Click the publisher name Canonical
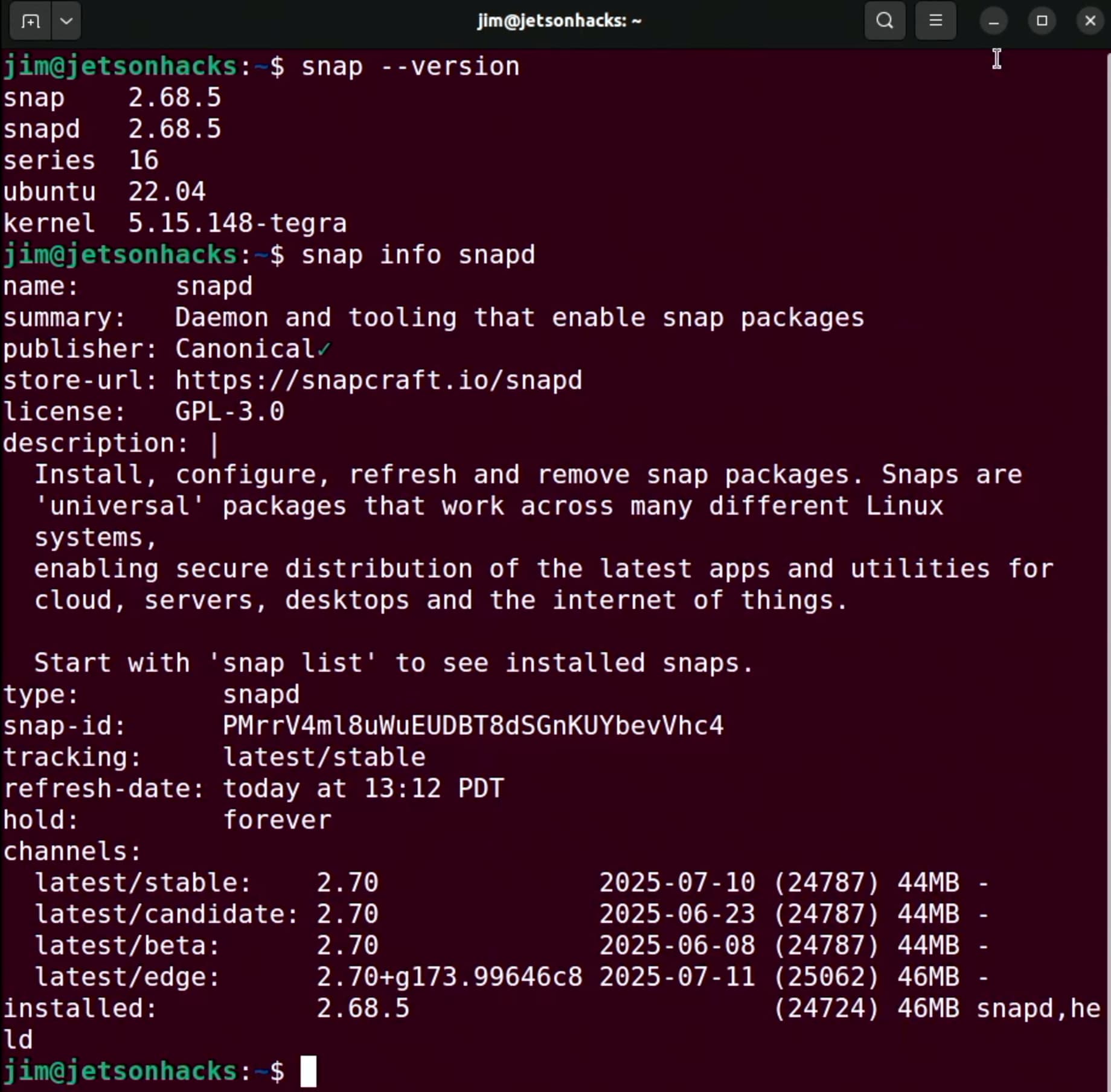 (x=245, y=349)
